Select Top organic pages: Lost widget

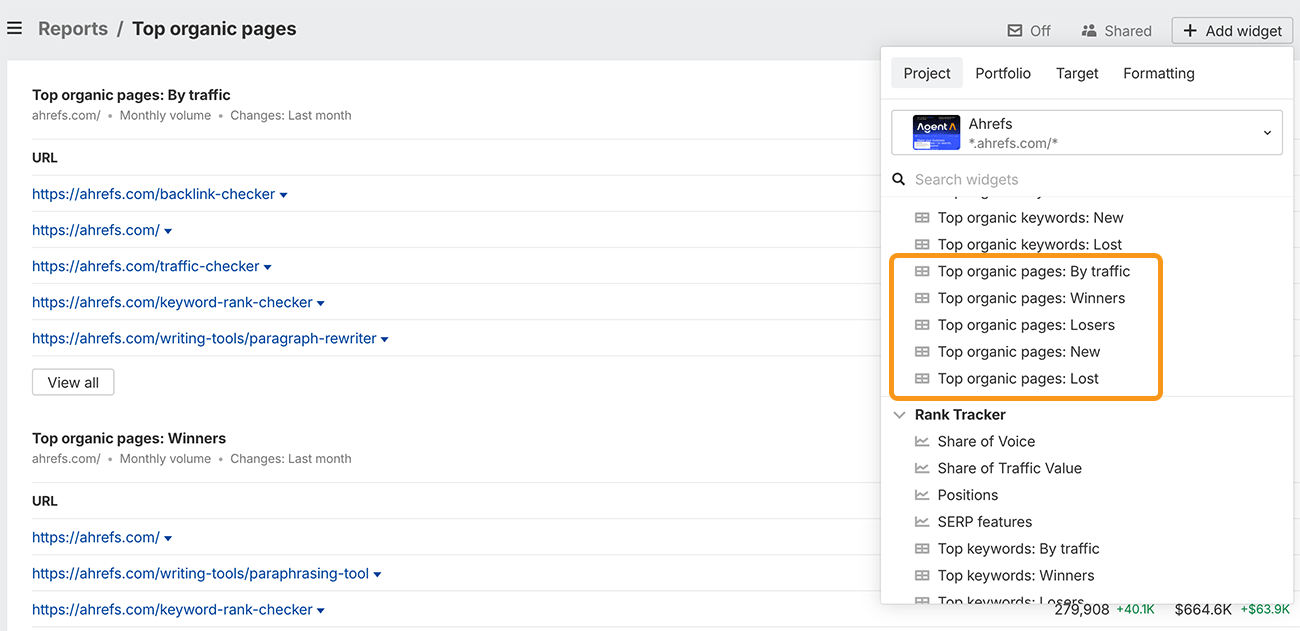tap(1018, 379)
